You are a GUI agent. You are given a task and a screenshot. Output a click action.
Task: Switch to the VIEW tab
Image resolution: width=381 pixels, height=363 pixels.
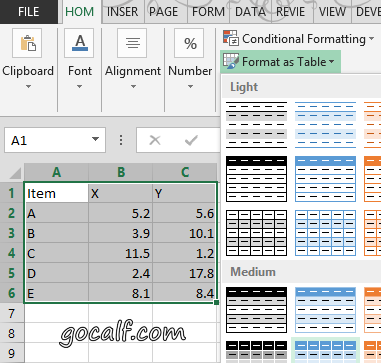tap(332, 12)
